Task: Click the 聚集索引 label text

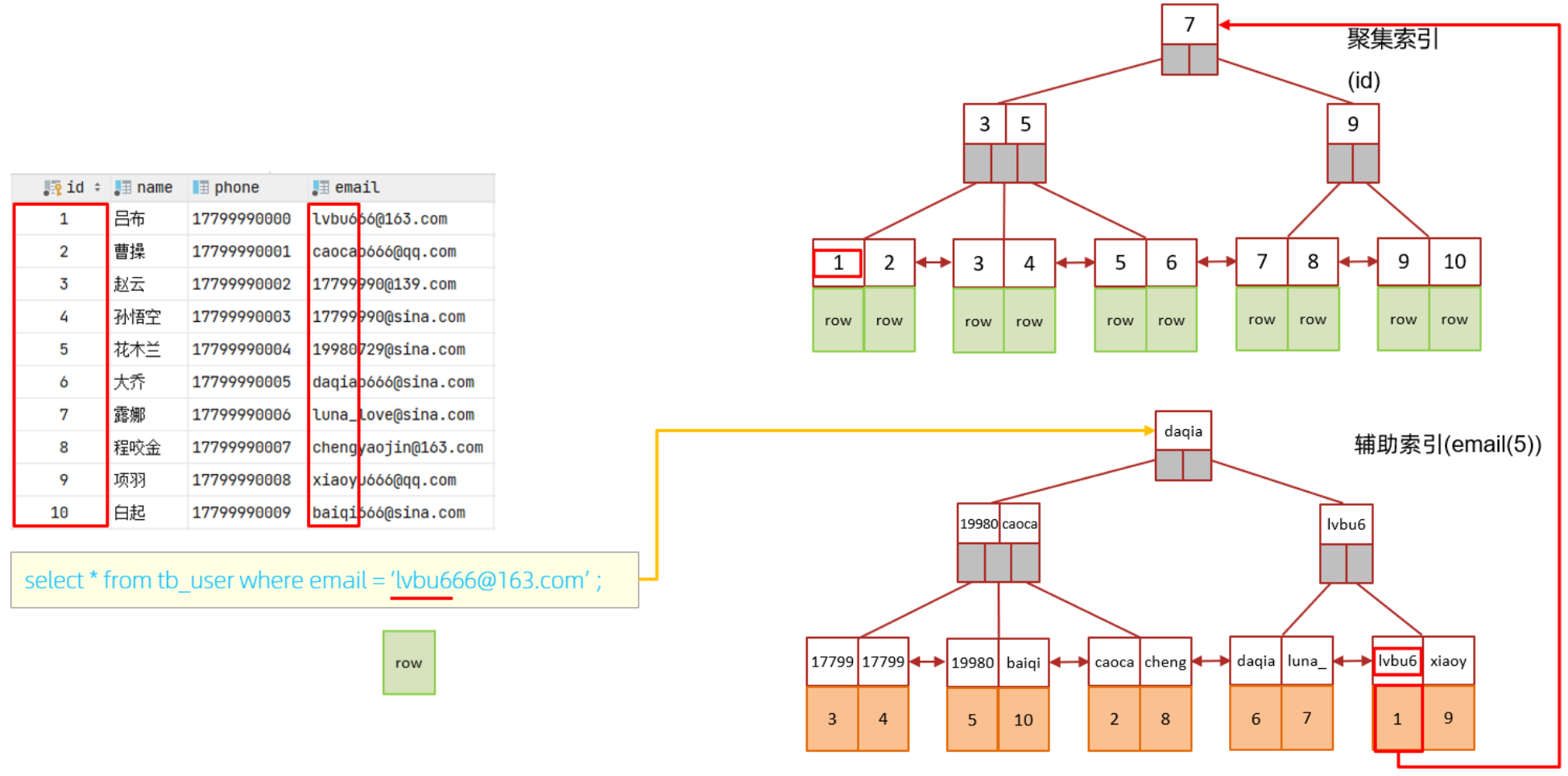Action: (x=1392, y=39)
